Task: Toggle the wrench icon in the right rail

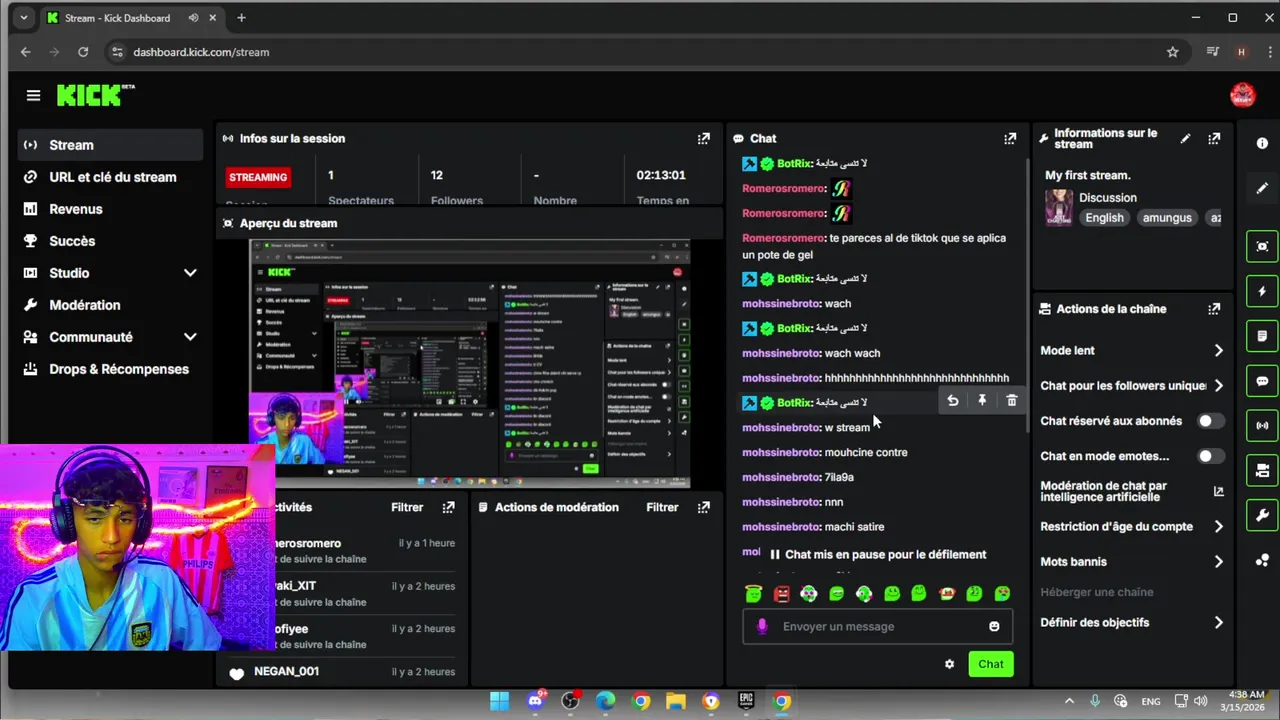Action: (1262, 515)
